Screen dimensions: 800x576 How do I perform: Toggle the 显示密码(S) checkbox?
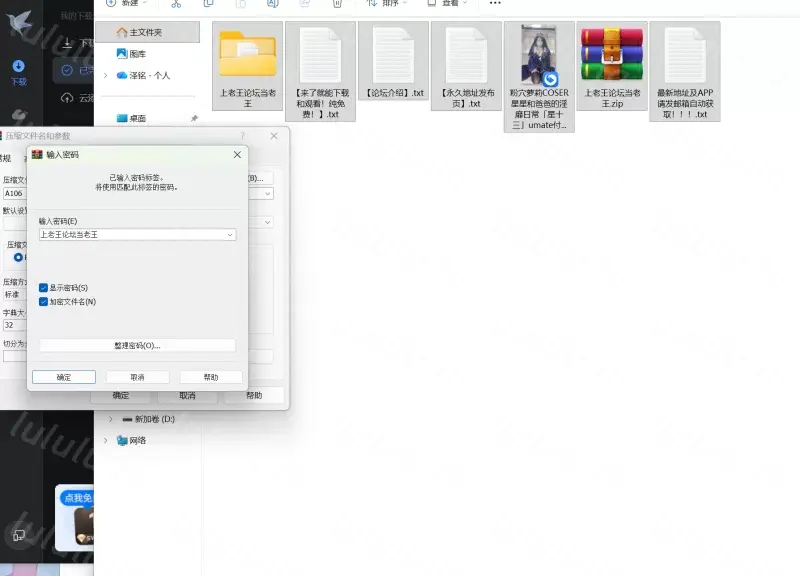pyautogui.click(x=43, y=288)
